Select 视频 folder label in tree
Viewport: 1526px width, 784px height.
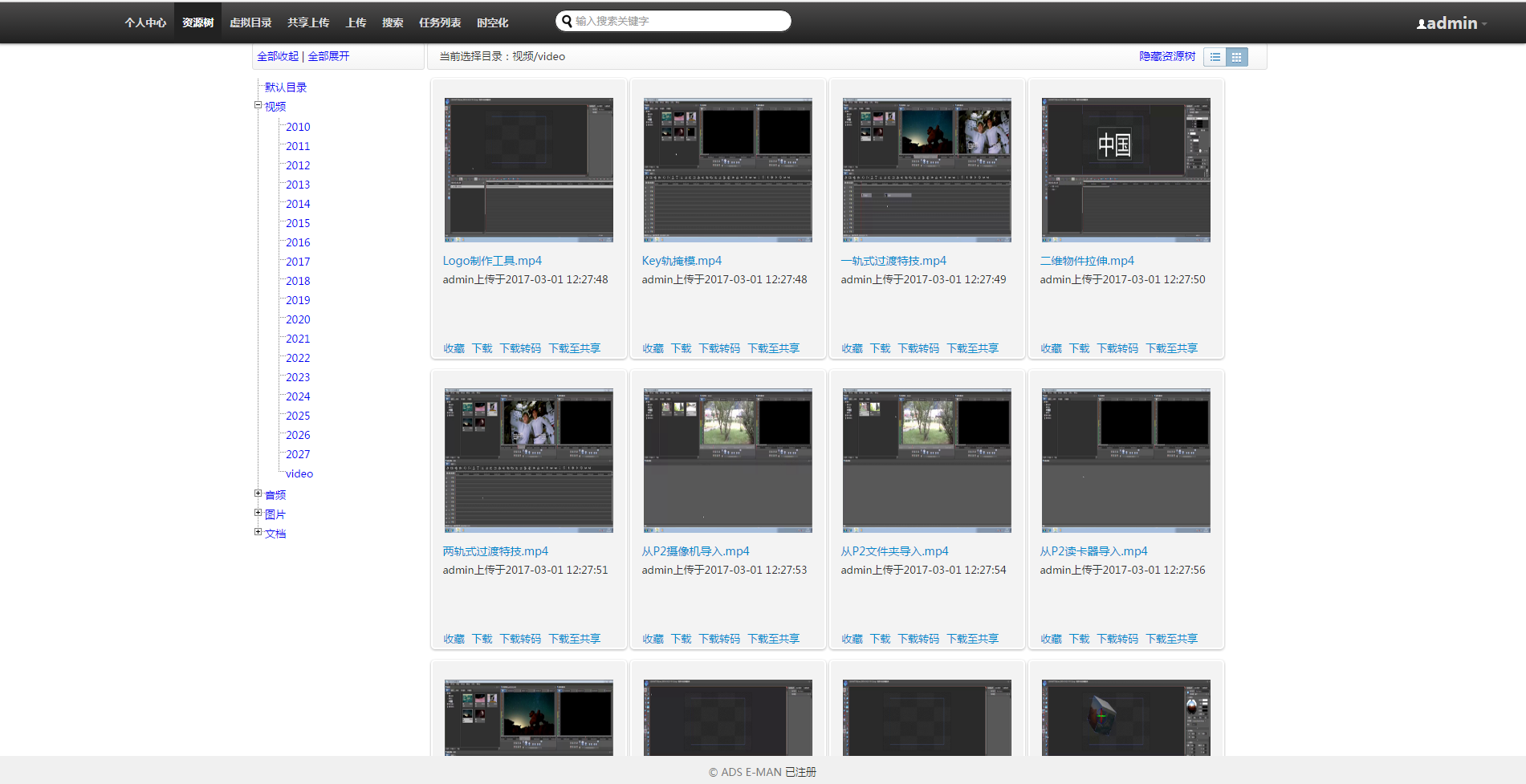coord(275,107)
